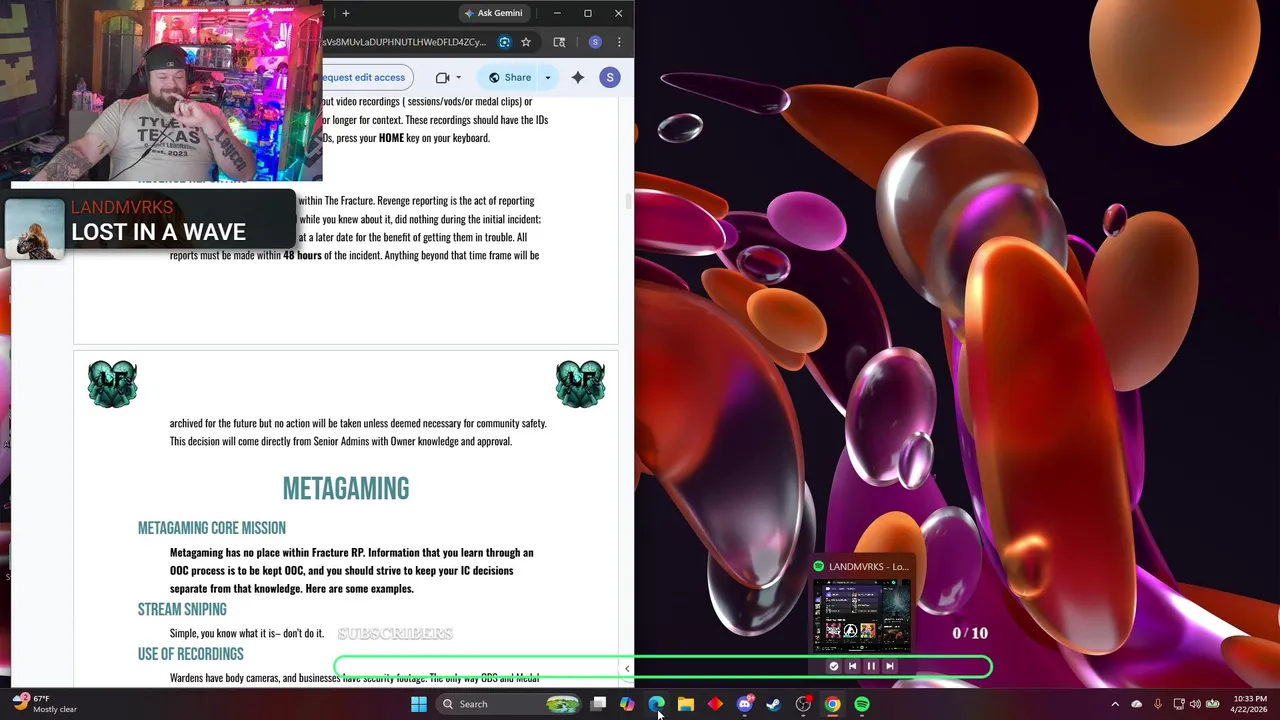Click Spotify preview window thumbnail

click(862, 615)
